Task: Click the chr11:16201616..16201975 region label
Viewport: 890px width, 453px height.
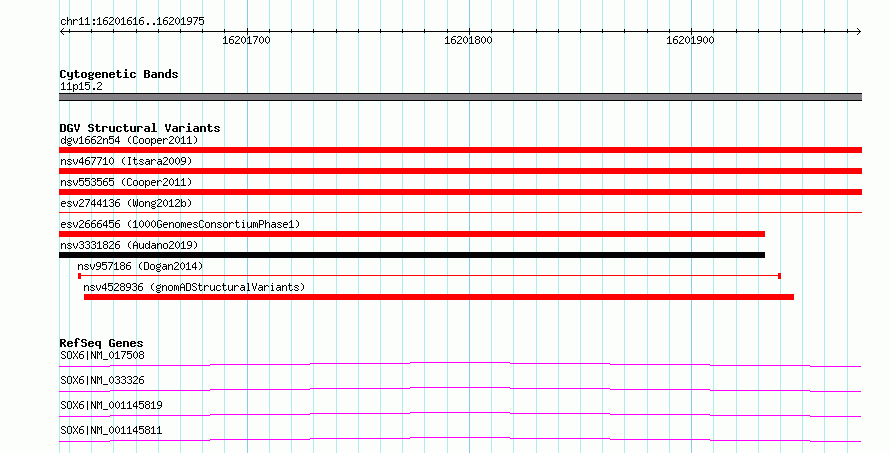Action: pos(132,22)
